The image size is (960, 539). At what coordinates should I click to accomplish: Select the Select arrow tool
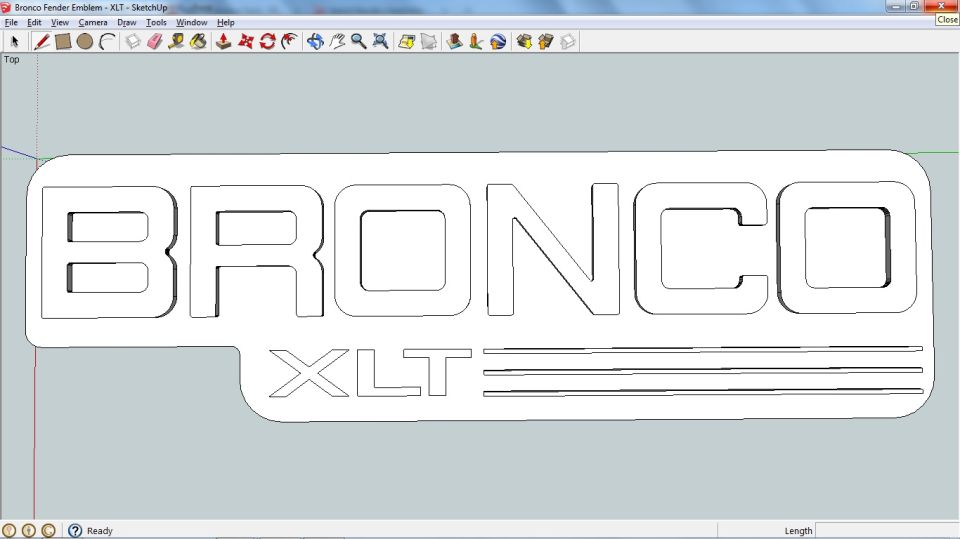tap(15, 42)
